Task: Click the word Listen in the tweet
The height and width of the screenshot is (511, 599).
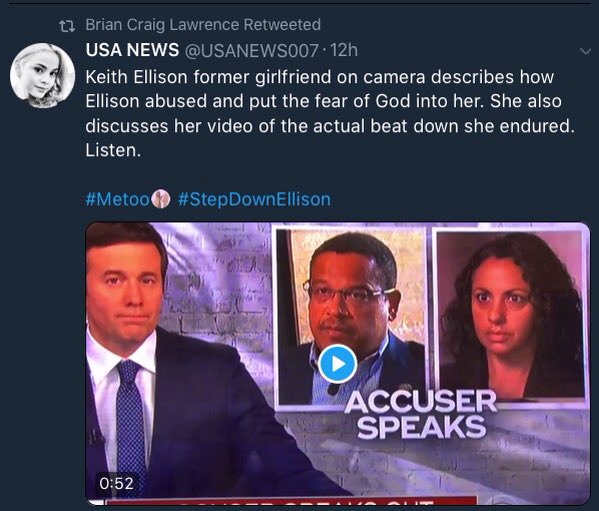Action: click(x=111, y=150)
